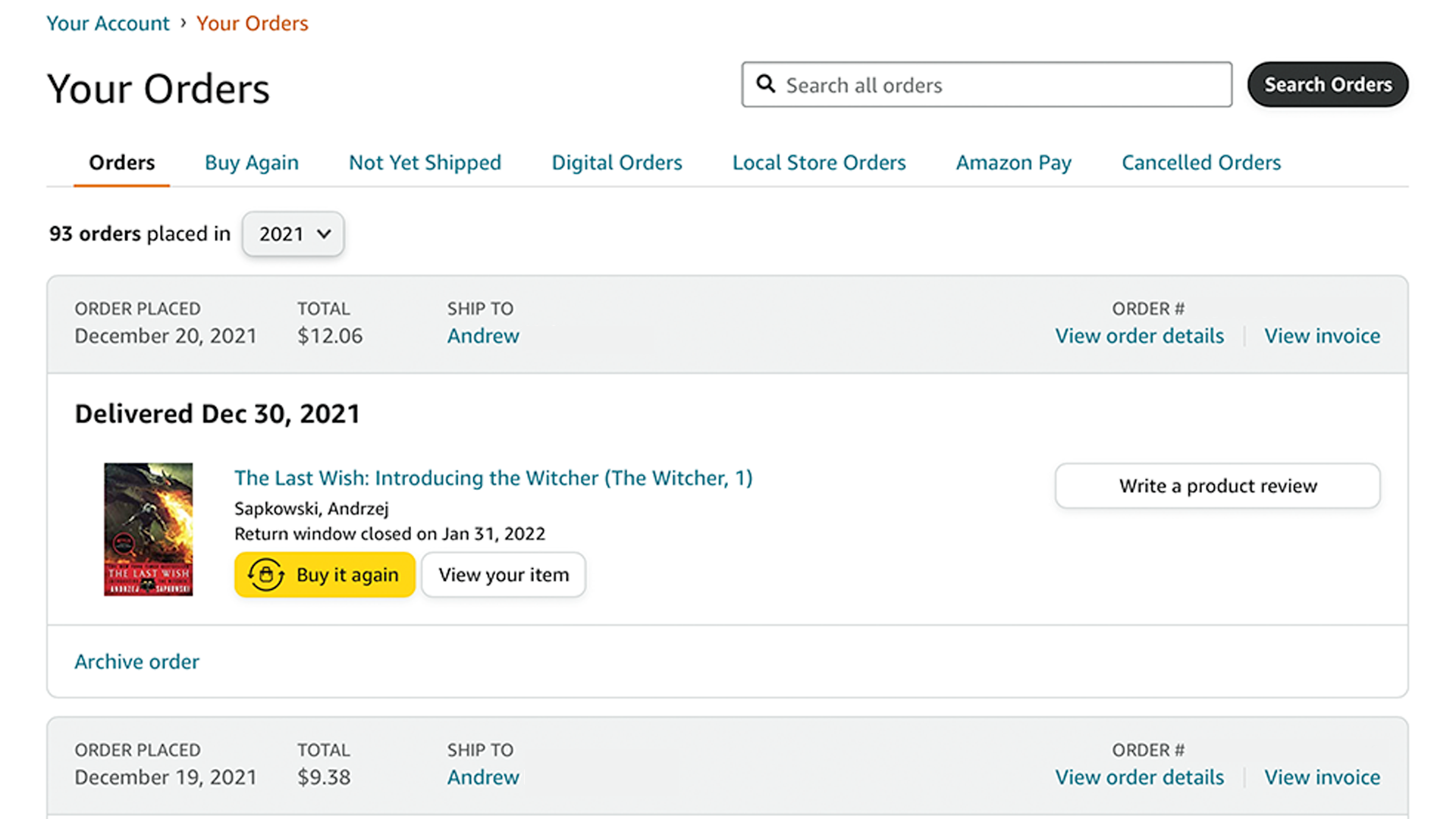
Task: Open the Not Yet Shipped tab
Action: pos(425,162)
